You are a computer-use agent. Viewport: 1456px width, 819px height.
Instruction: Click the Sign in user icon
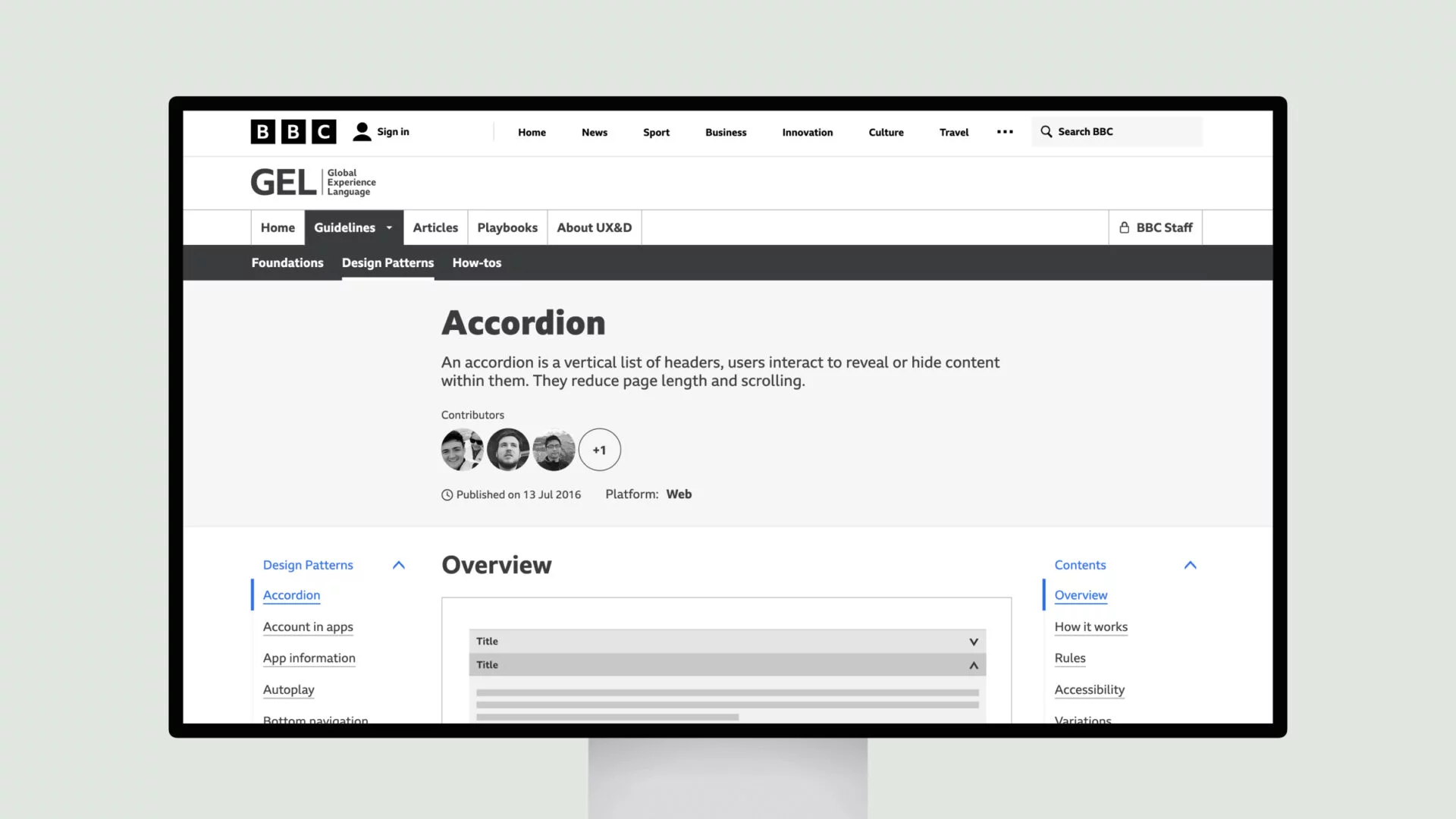(362, 131)
